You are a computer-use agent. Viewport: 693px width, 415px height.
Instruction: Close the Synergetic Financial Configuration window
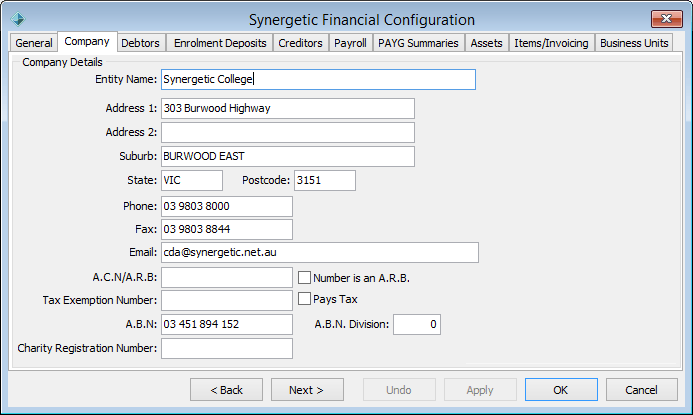pyautogui.click(x=666, y=19)
